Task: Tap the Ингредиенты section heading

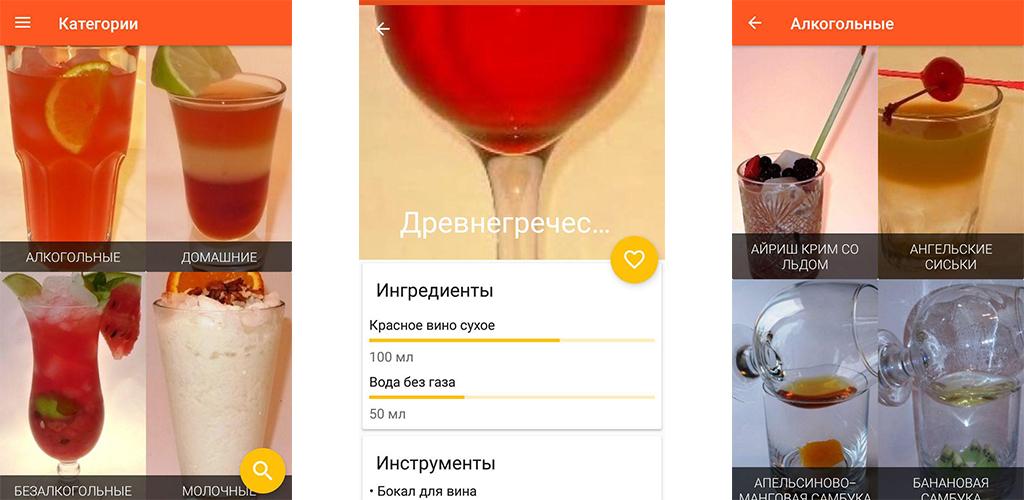Action: point(434,290)
